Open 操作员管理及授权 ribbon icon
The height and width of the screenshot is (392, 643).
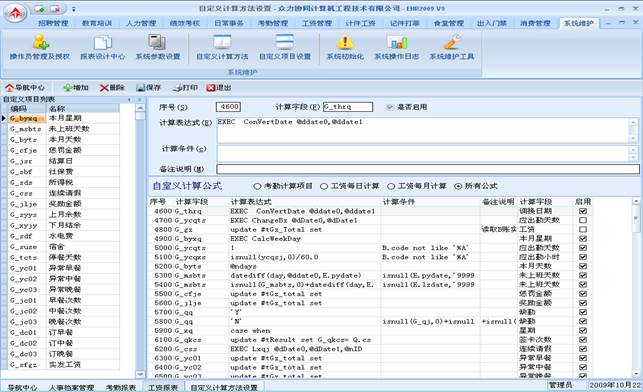click(x=40, y=48)
